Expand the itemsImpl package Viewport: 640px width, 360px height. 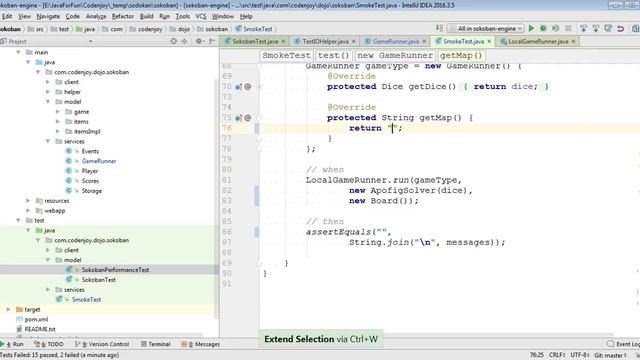[x=58, y=131]
